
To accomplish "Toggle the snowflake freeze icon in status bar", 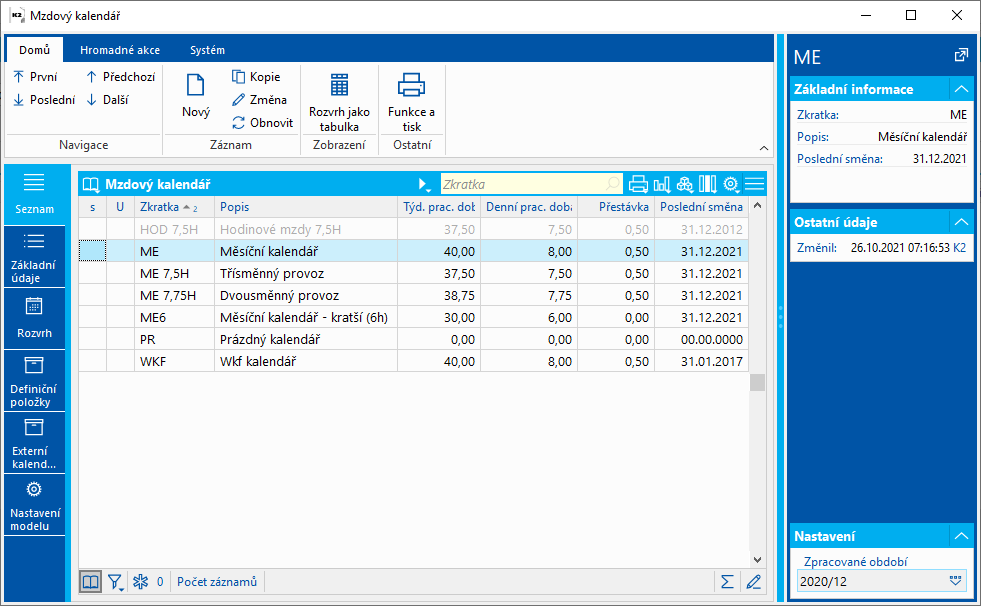I will pyautogui.click(x=141, y=582).
